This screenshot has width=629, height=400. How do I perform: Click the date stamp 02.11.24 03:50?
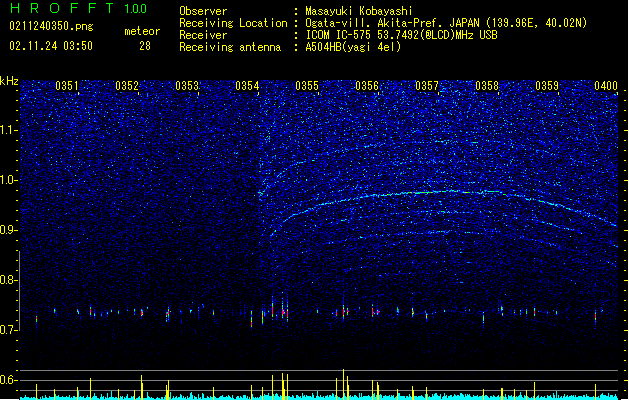click(51, 46)
